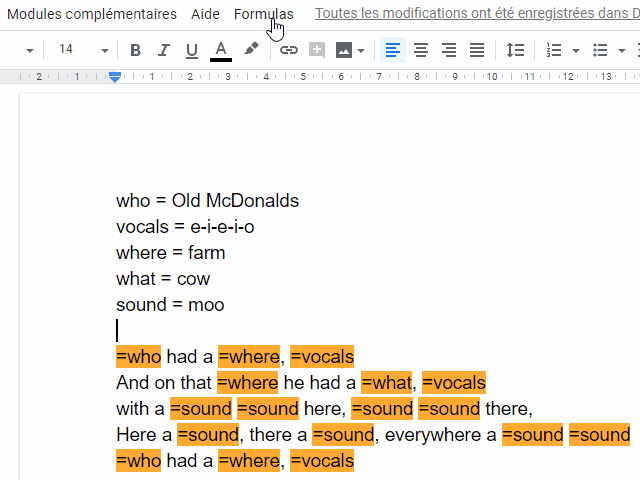Toggle underline formatting
The height and width of the screenshot is (480, 640).
tap(191, 50)
